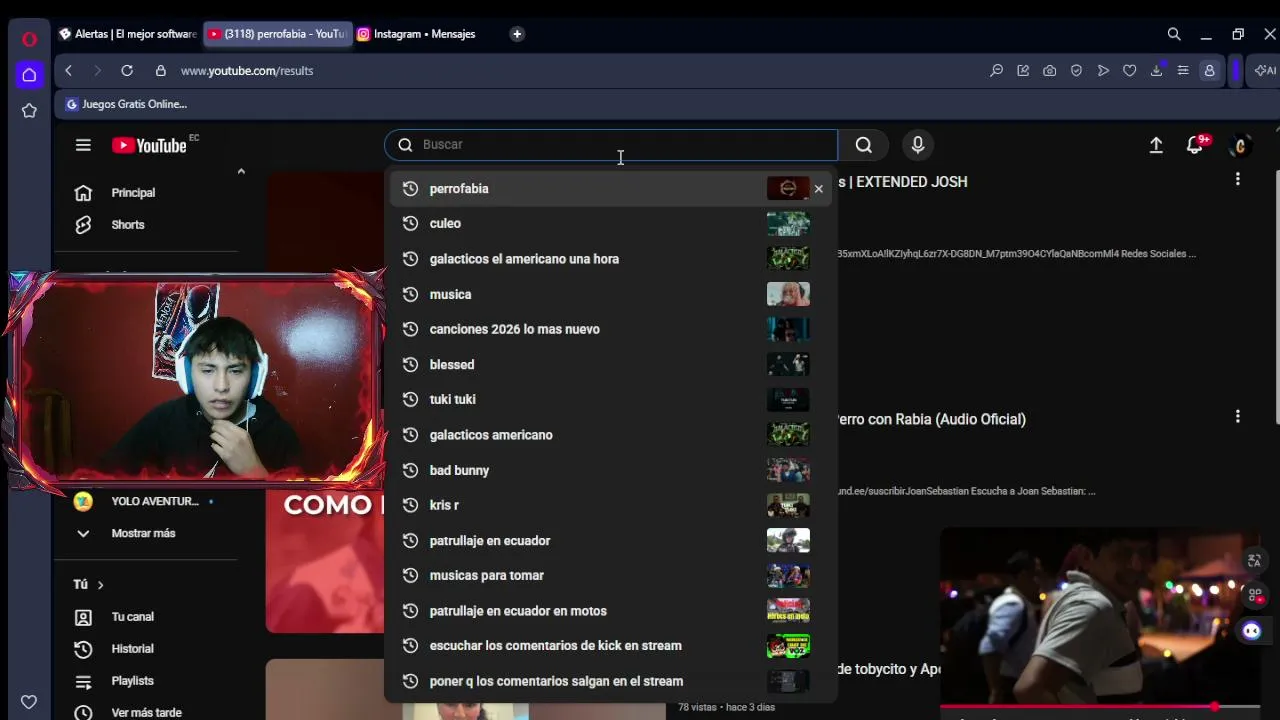The image size is (1280, 720).
Task: Choose the "tuki tuki" search suggestion
Action: coord(611,400)
